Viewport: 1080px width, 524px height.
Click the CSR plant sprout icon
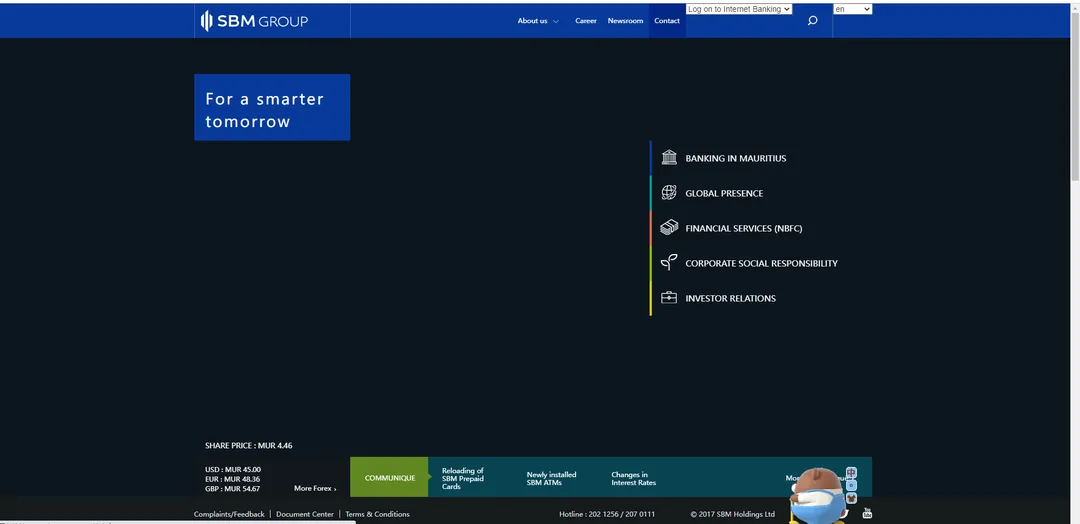point(669,262)
